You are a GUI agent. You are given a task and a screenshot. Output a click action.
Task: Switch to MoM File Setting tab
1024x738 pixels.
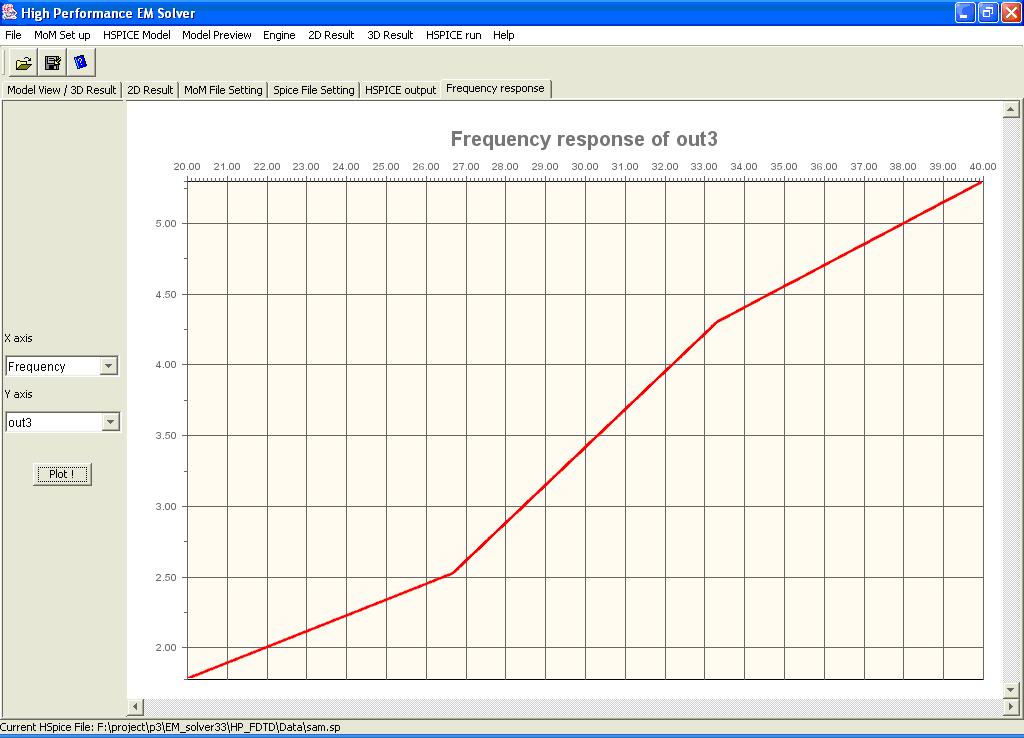tap(223, 90)
